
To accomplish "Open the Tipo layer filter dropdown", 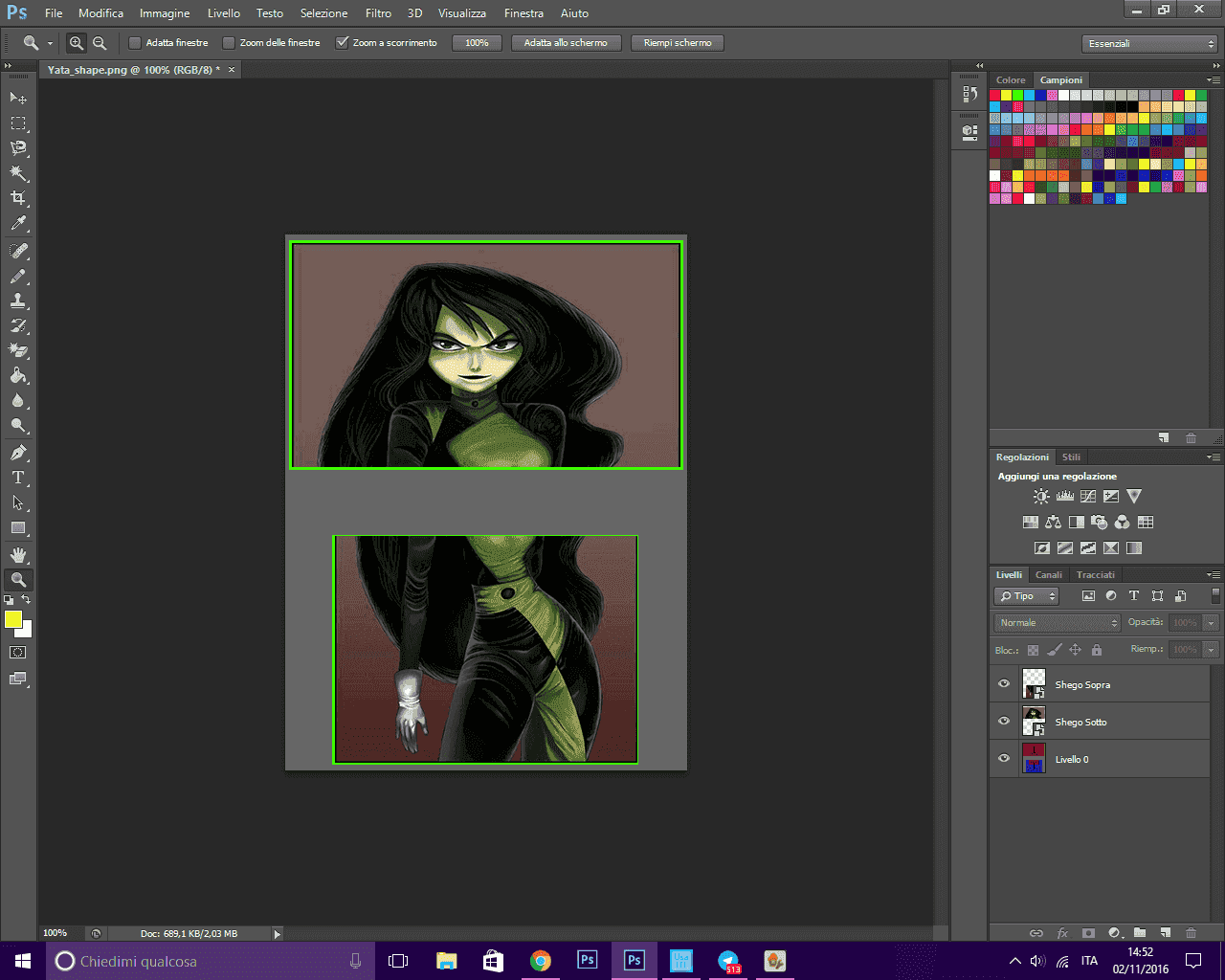I will 1027,596.
